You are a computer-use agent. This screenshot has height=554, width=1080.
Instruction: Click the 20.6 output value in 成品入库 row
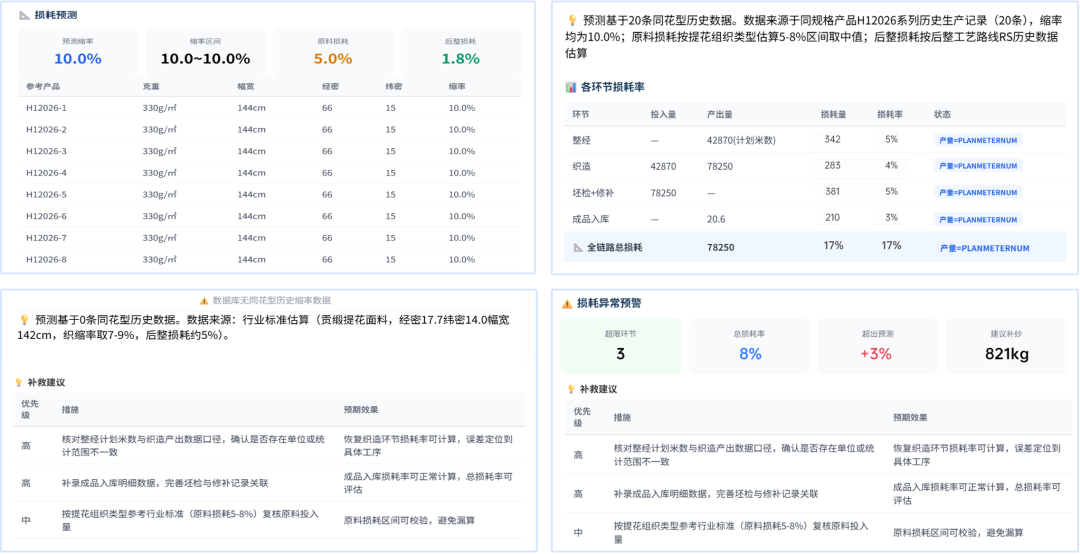coord(716,220)
